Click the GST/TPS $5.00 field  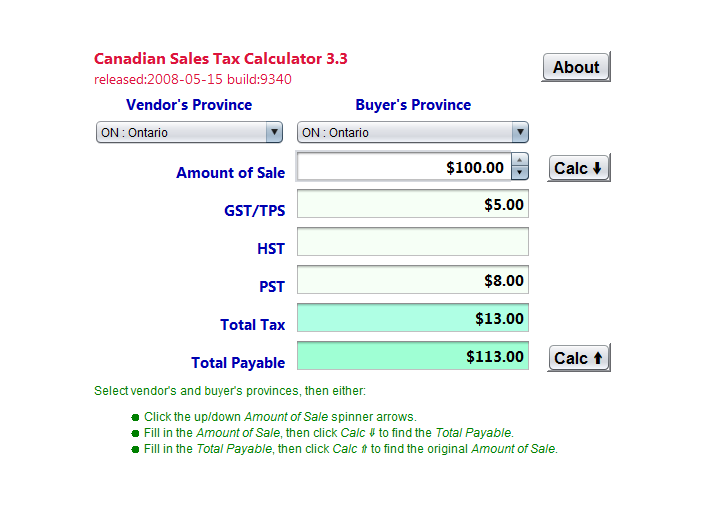coord(413,204)
